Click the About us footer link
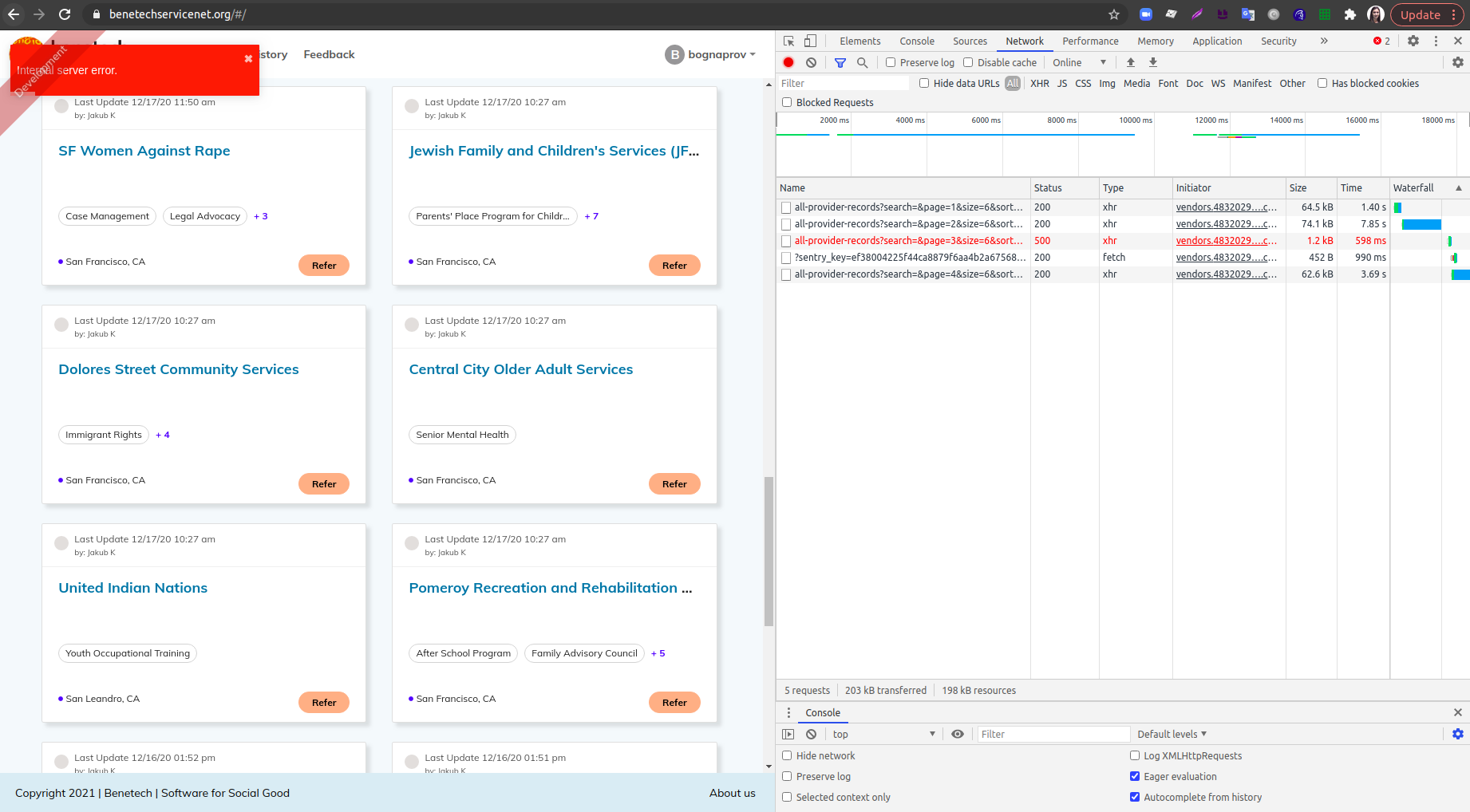 (x=733, y=793)
